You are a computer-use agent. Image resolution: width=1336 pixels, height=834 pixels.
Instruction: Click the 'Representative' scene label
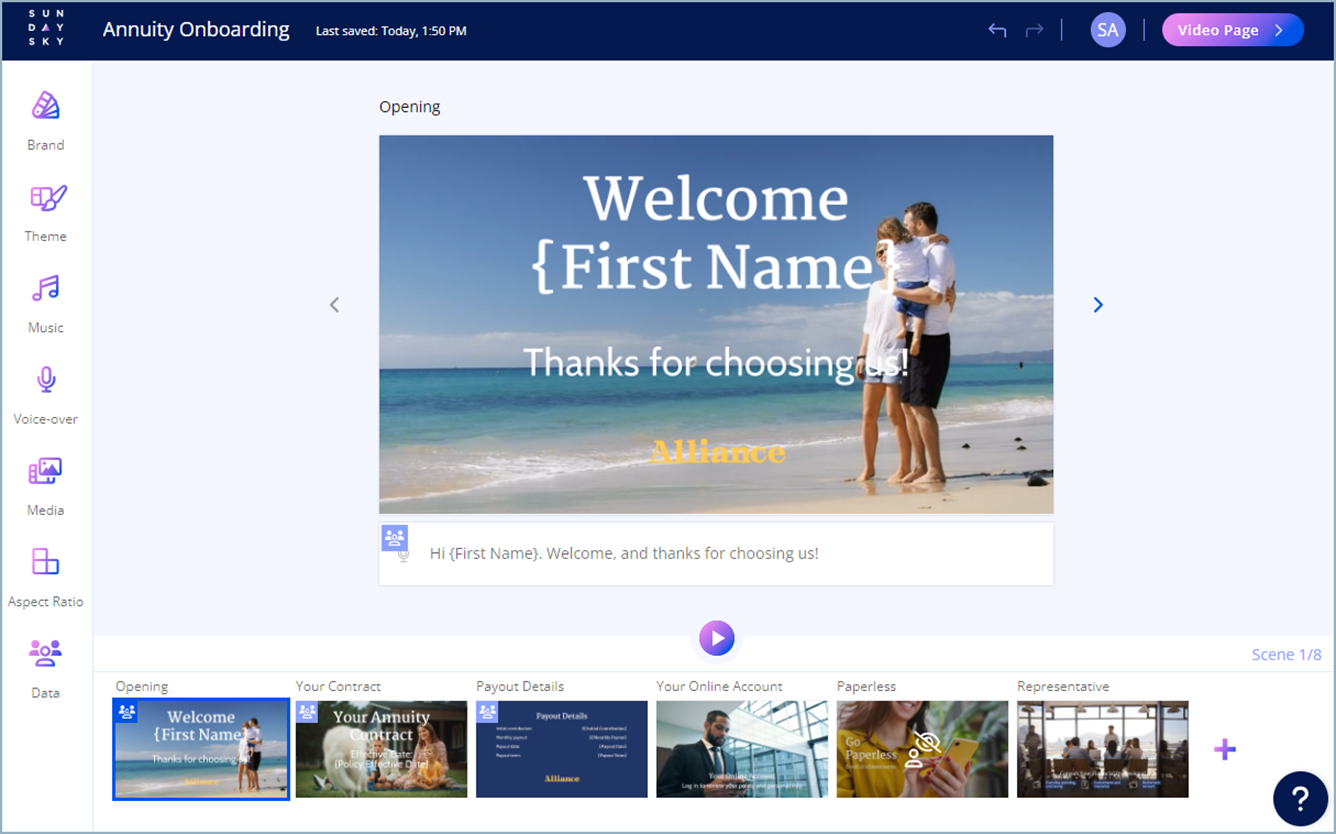(x=1063, y=686)
